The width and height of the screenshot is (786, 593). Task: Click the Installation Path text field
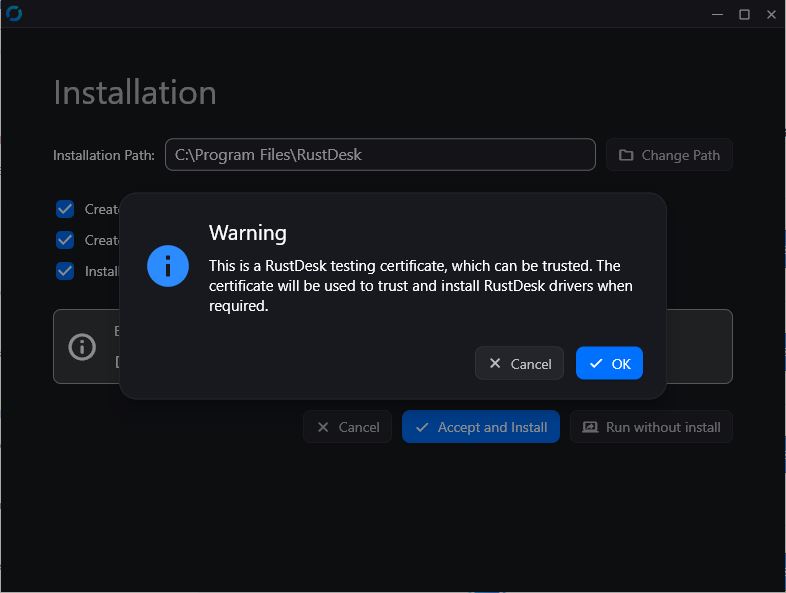[380, 154]
